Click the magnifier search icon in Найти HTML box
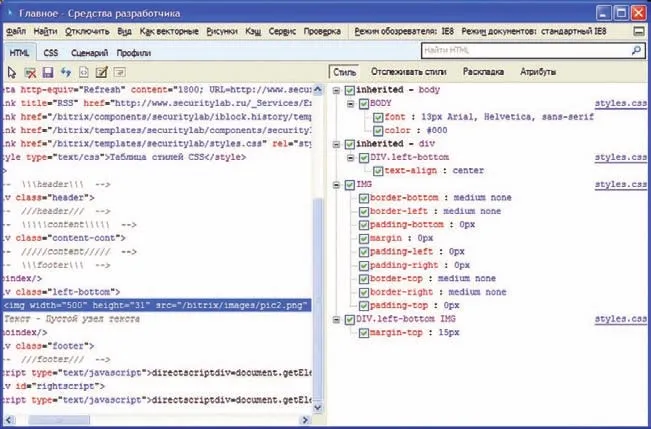The height and width of the screenshot is (429, 651). click(x=636, y=51)
